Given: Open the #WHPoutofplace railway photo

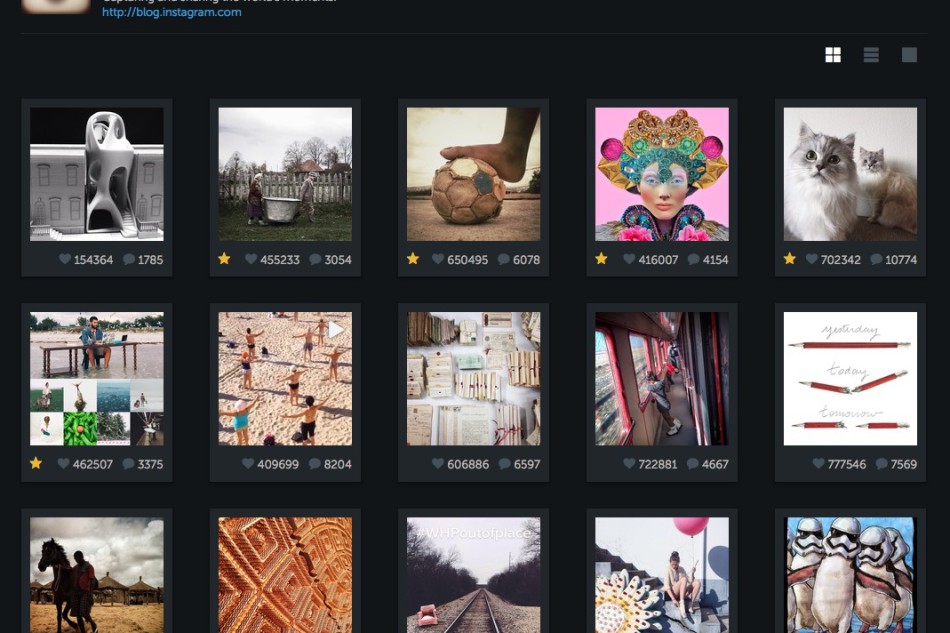Looking at the screenshot, I should [x=474, y=575].
